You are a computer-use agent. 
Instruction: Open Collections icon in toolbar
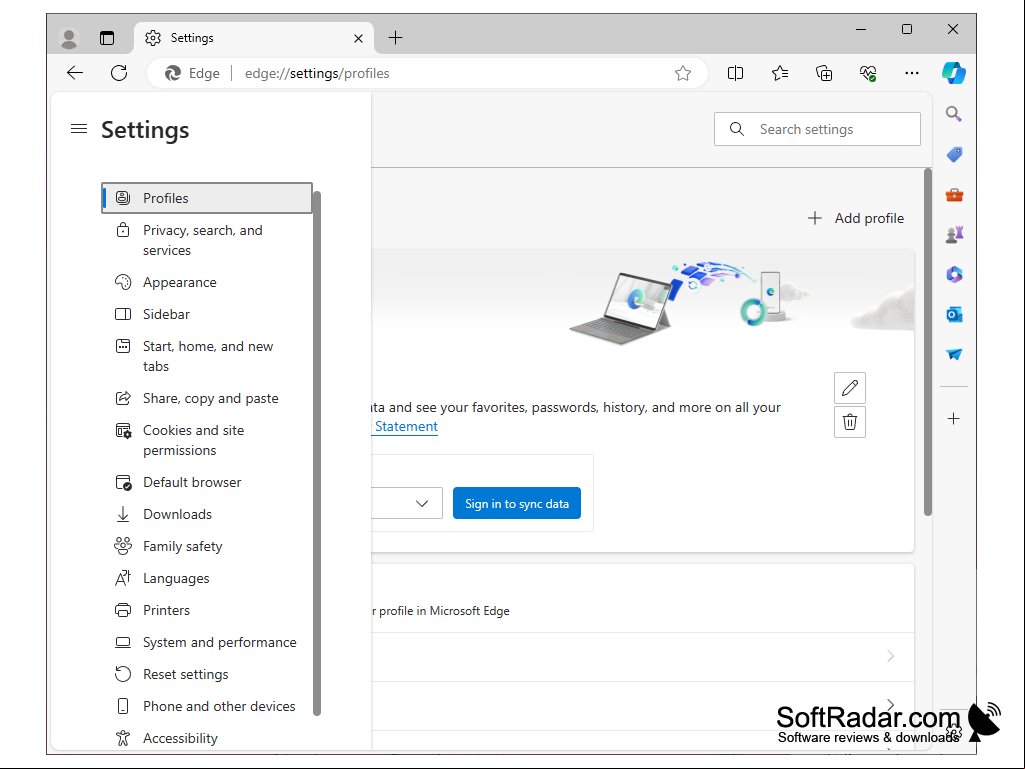(824, 73)
